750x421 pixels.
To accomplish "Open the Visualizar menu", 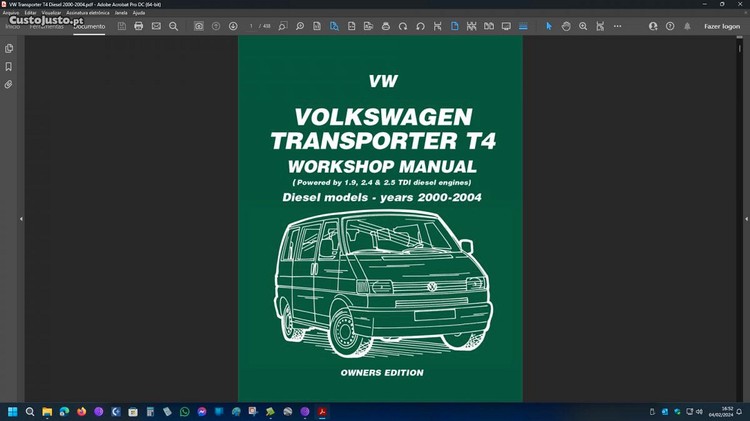I will (x=50, y=12).
